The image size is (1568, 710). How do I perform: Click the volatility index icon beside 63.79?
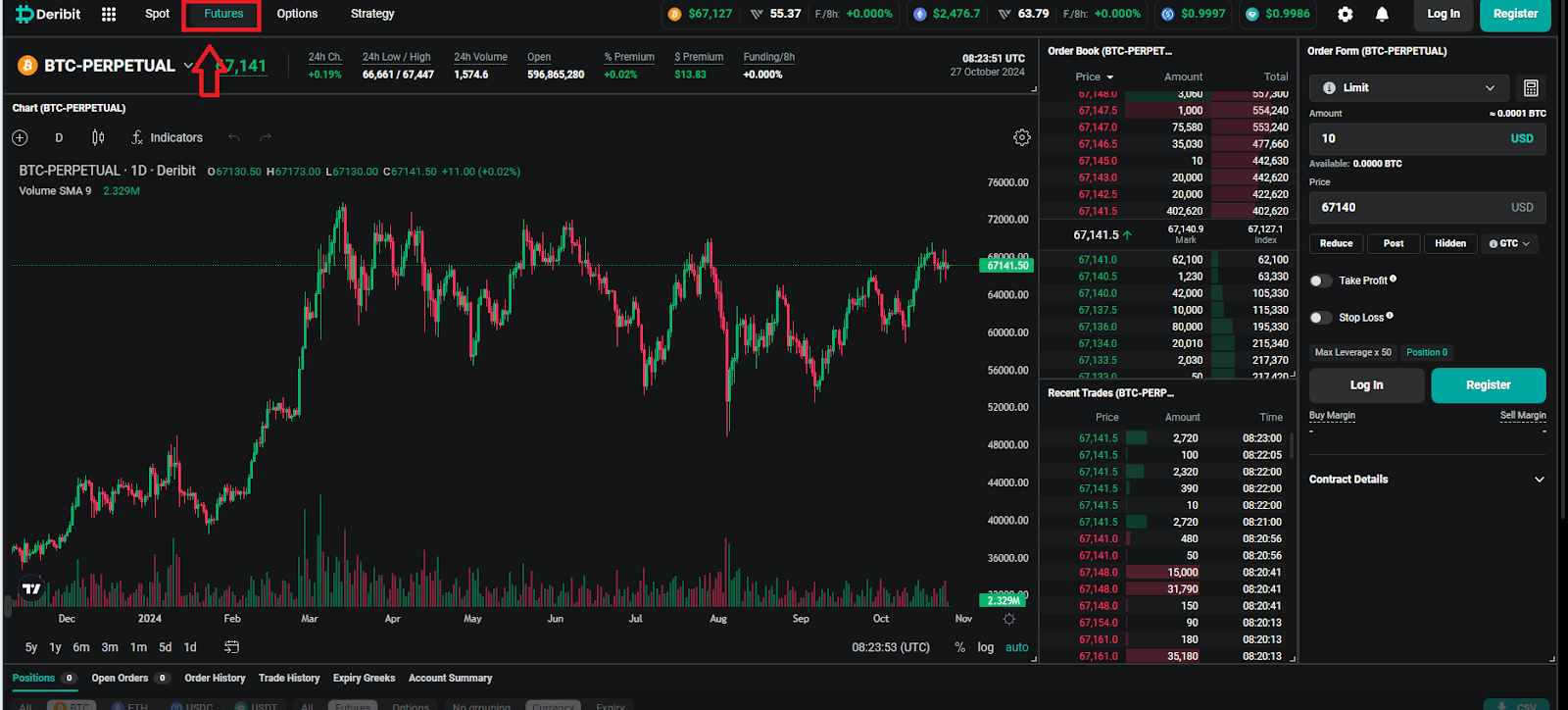pyautogui.click(x=1004, y=14)
